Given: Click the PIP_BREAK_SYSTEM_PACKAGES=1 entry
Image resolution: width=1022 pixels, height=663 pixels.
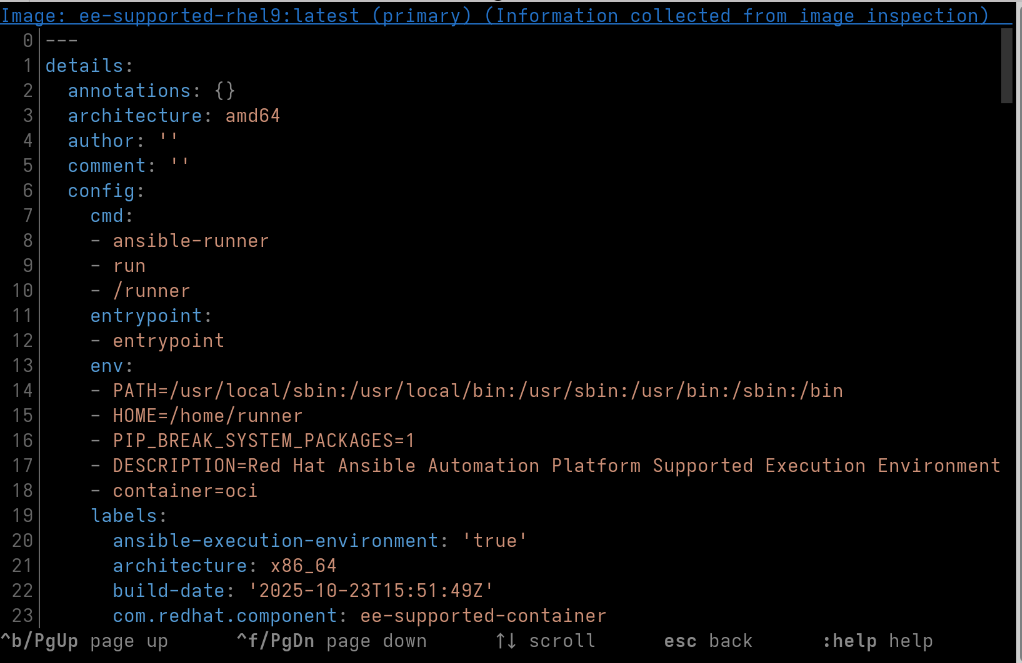Looking at the screenshot, I should pyautogui.click(x=264, y=441).
